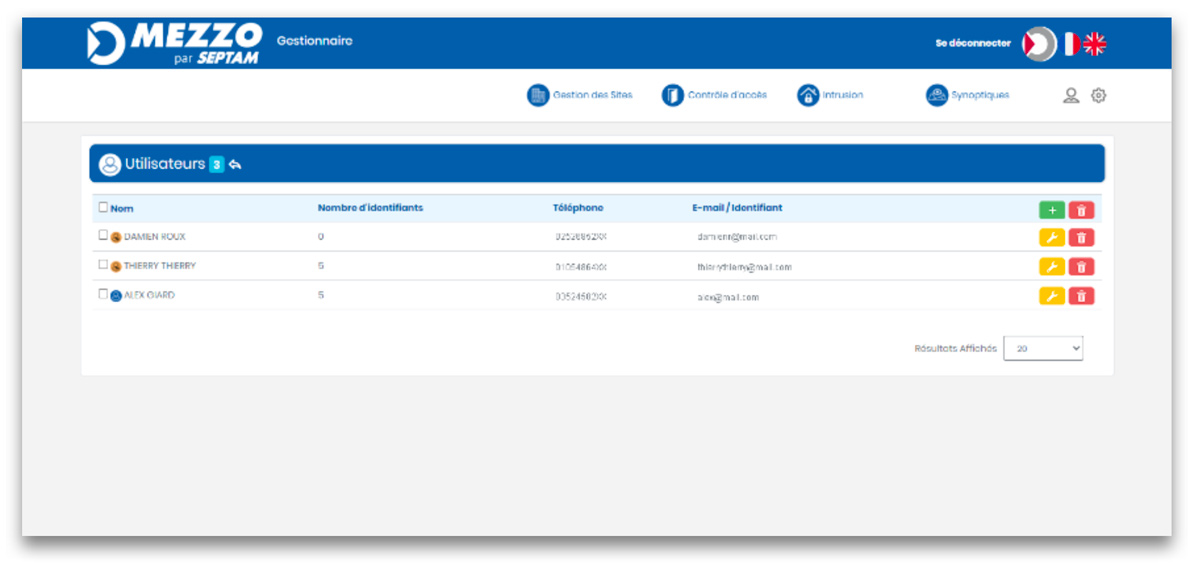
Task: Open the settings gear icon
Action: tap(1098, 96)
